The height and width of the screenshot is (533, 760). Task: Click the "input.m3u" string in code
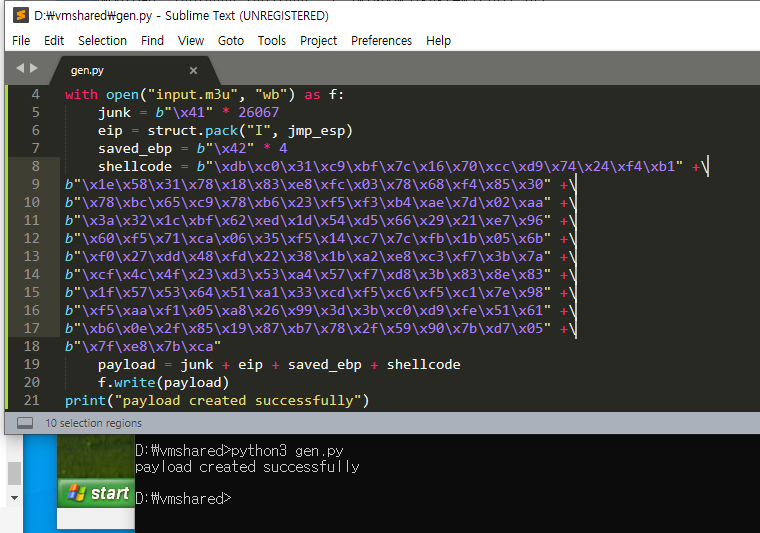pyautogui.click(x=192, y=94)
